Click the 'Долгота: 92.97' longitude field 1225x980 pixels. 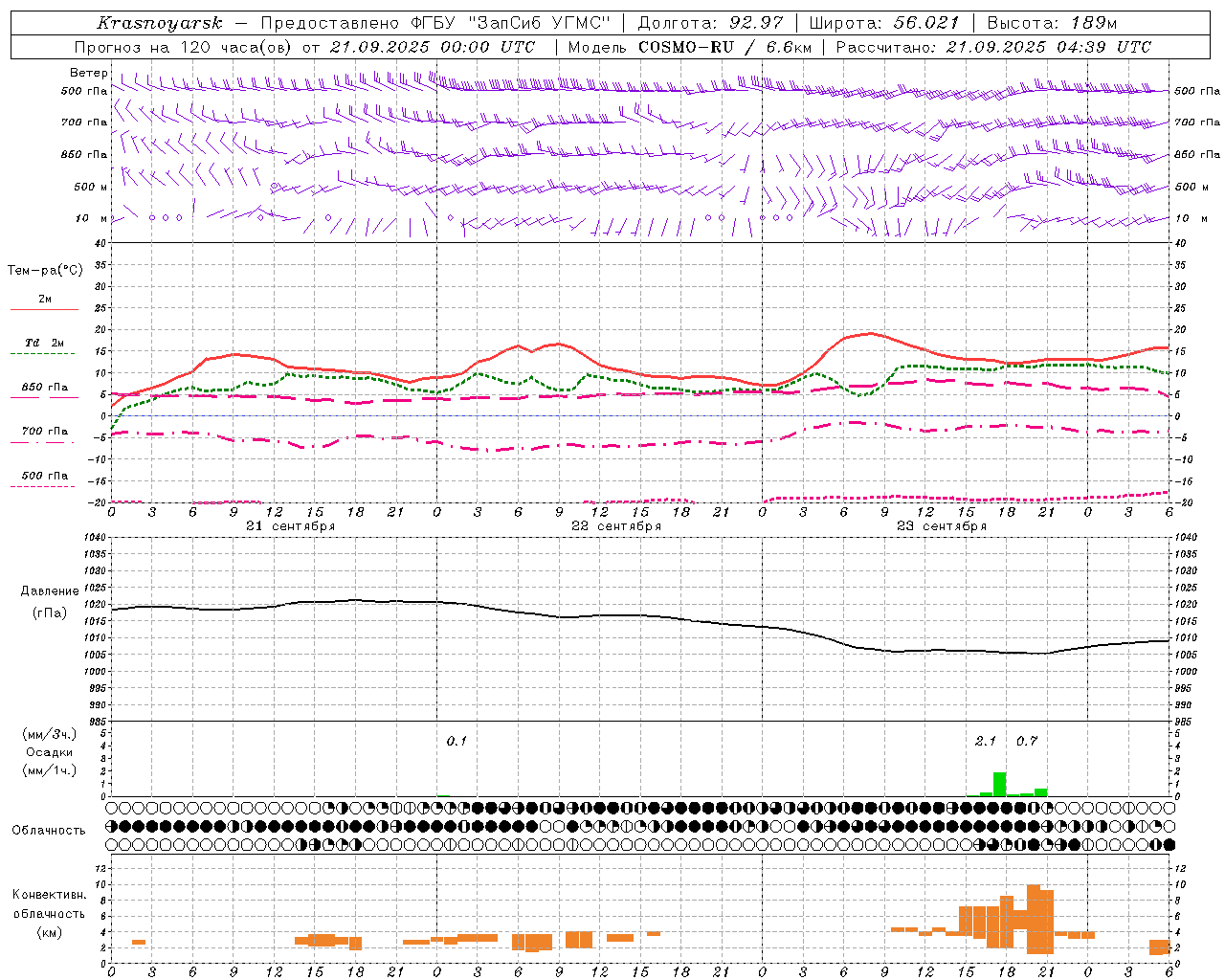710,23
